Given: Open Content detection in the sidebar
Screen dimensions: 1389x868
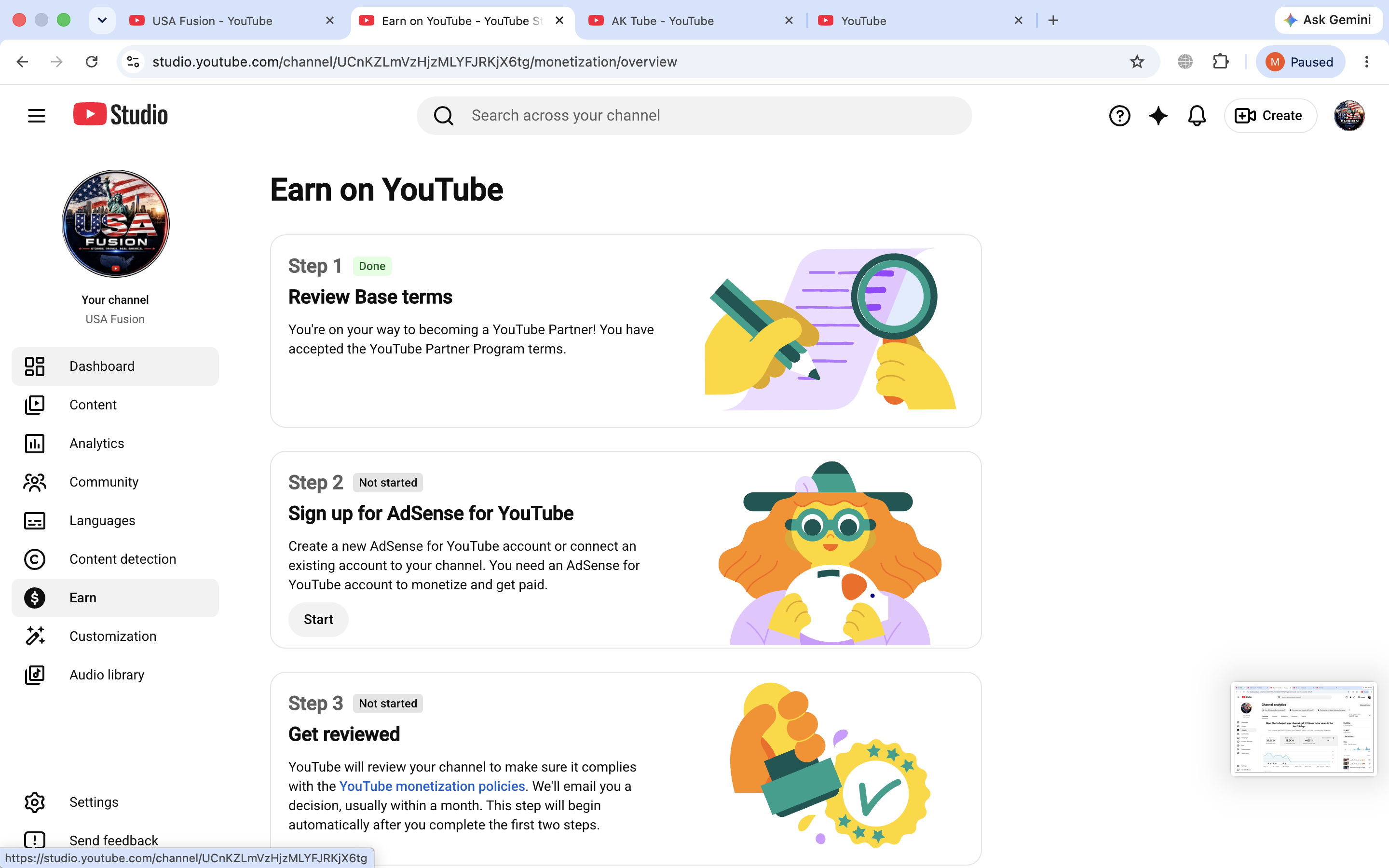Looking at the screenshot, I should pos(115,559).
